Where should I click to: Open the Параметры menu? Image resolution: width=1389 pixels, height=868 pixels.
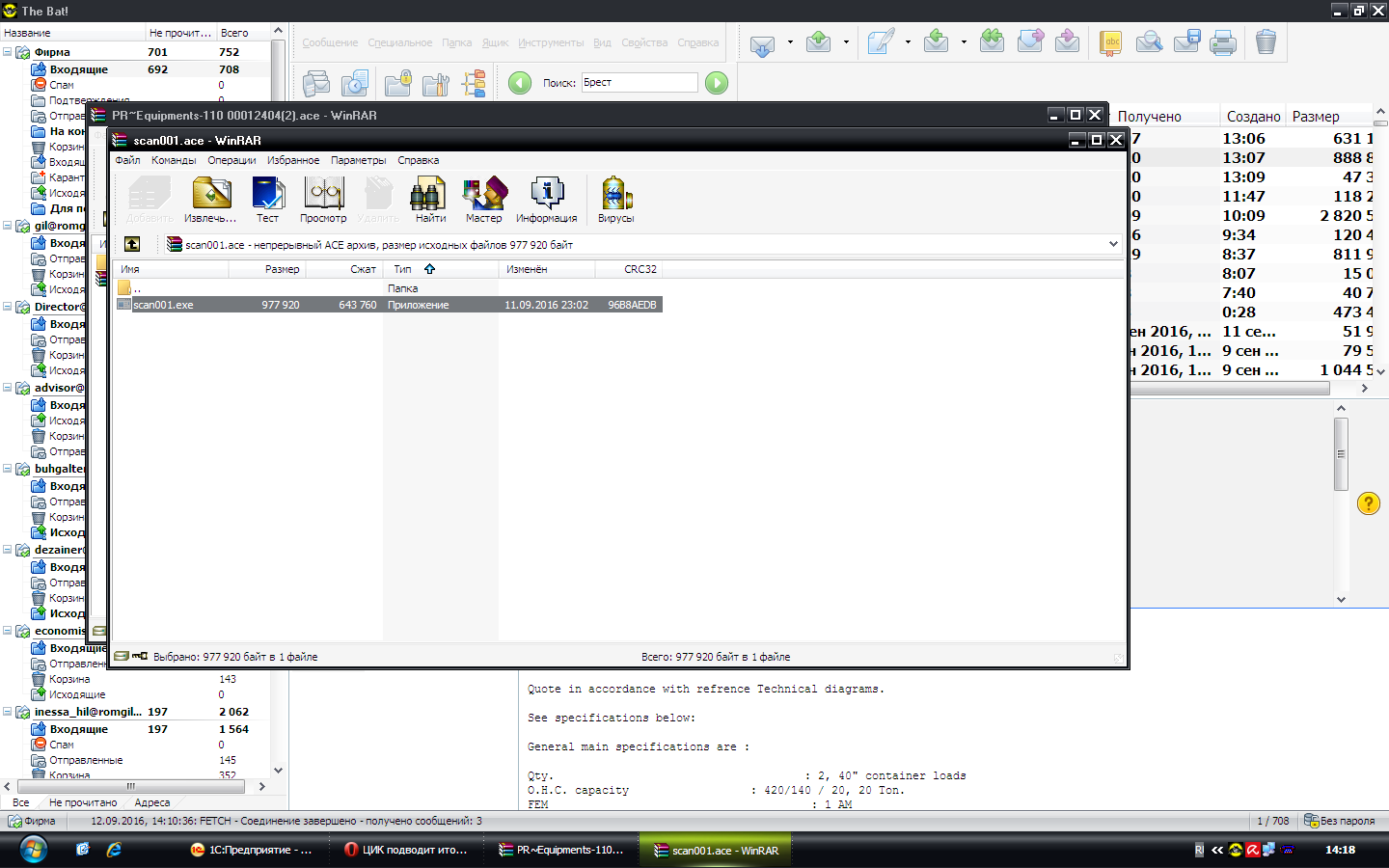pyautogui.click(x=358, y=160)
